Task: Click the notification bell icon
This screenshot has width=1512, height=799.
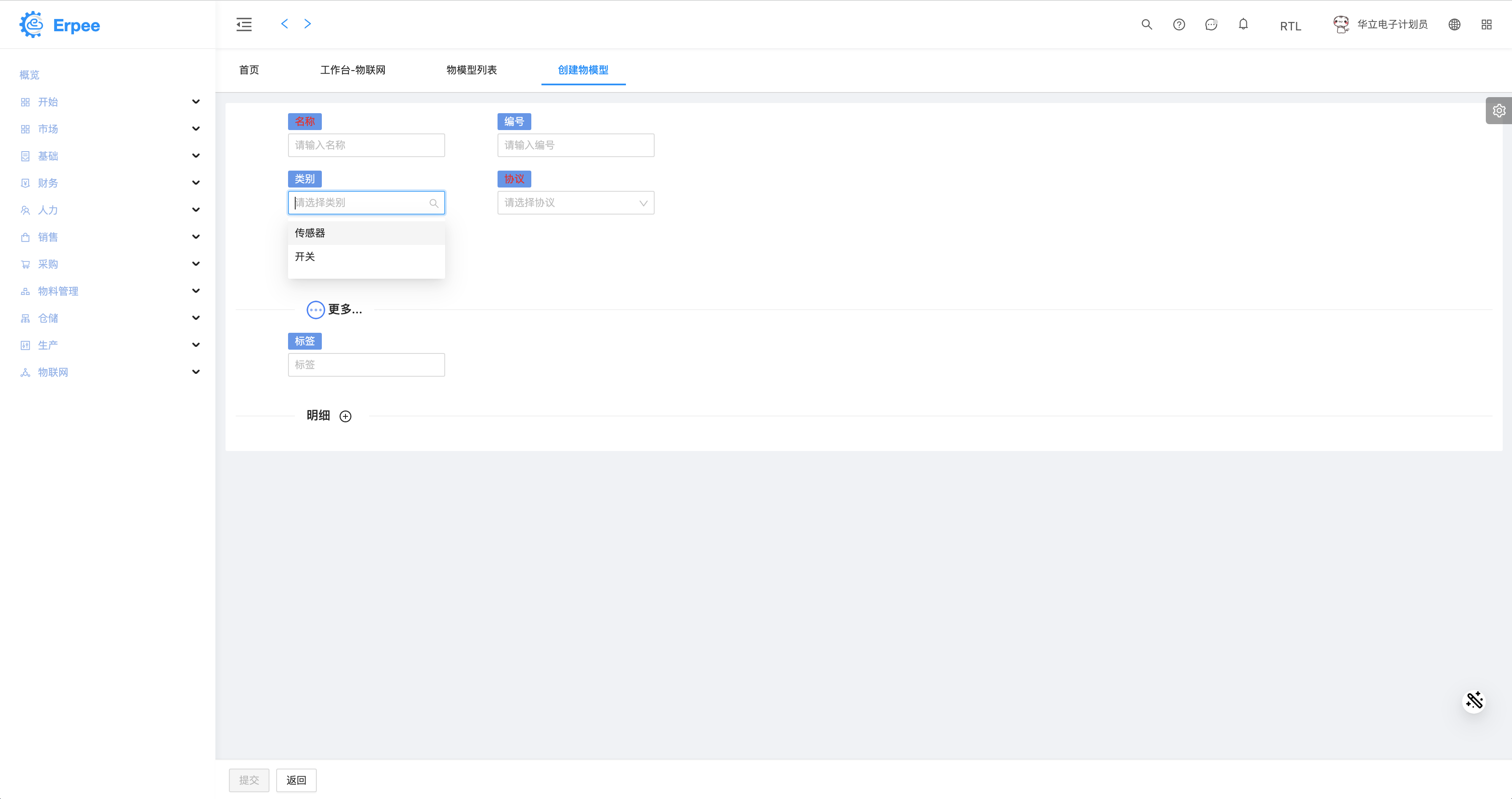Action: coord(1243,24)
